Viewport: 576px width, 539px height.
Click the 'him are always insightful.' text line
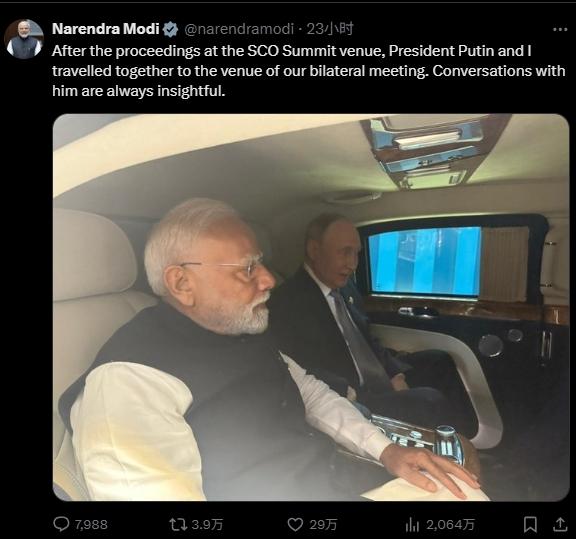[138, 90]
